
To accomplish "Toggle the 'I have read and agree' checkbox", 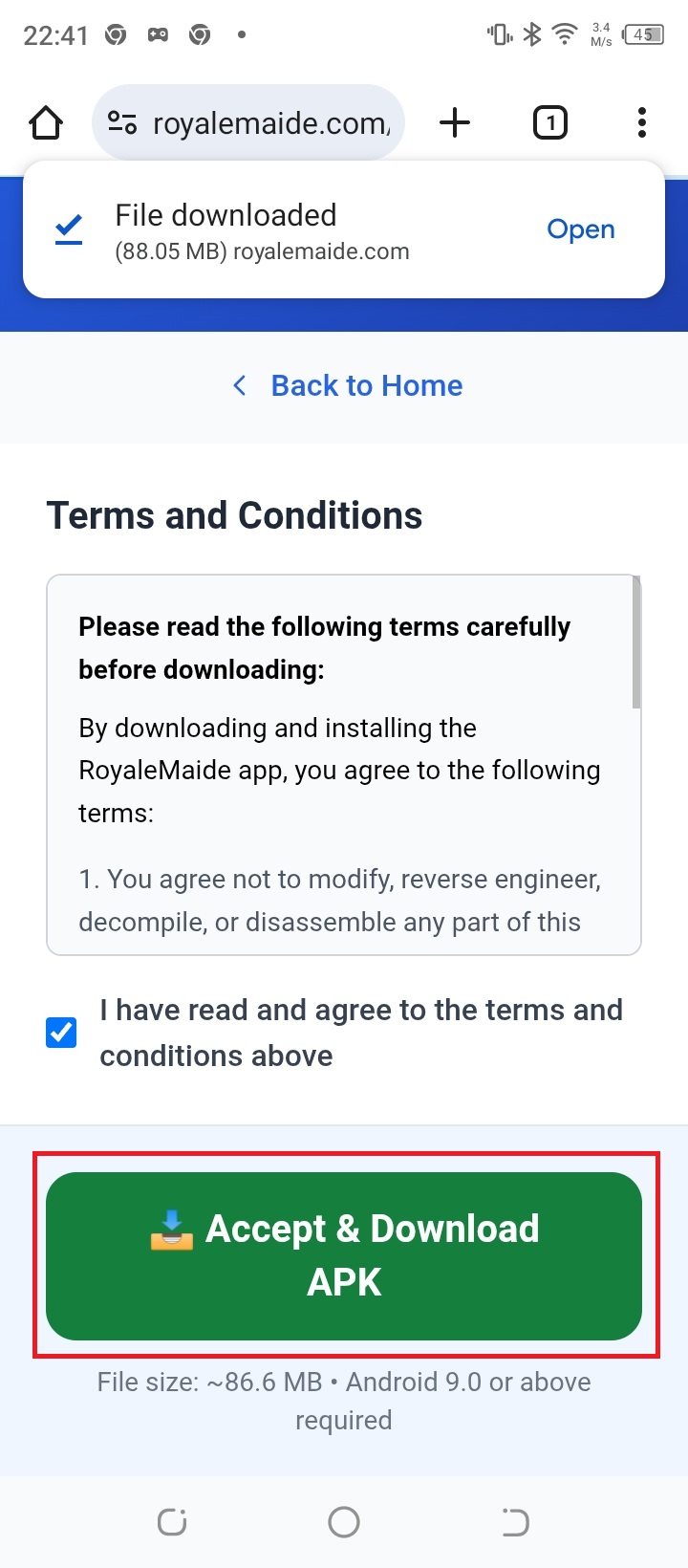I will coord(60,1033).
